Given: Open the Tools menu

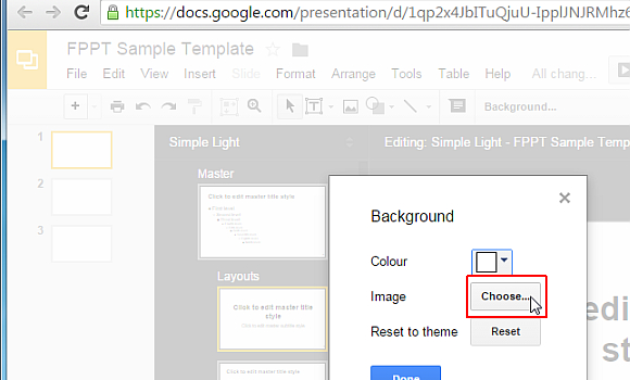Looking at the screenshot, I should pyautogui.click(x=407, y=74).
